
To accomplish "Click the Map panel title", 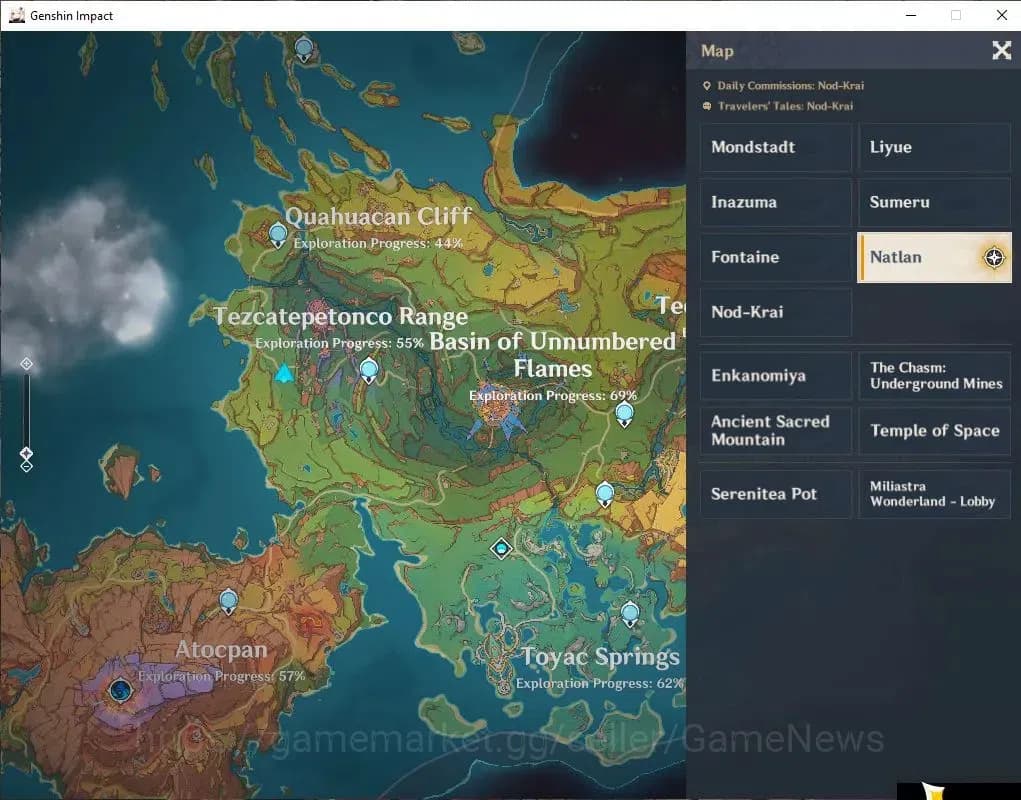I will tap(717, 51).
